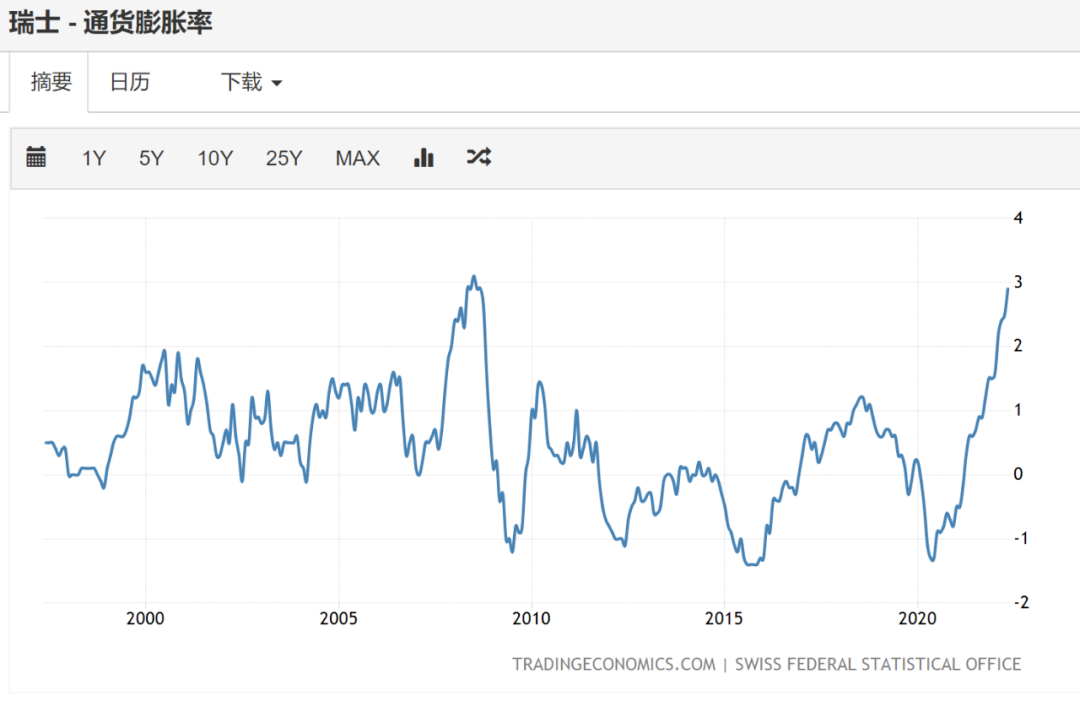Click the 瑞士 - 通货膨胀率 heading

point(110,23)
